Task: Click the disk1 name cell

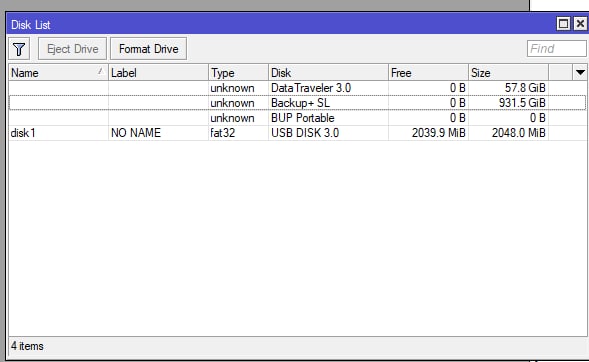Action: tap(23, 133)
